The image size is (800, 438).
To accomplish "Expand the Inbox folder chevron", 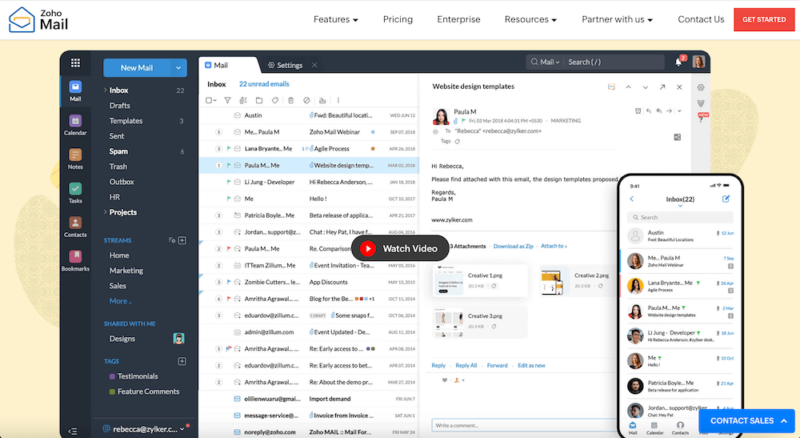I will 105,90.
